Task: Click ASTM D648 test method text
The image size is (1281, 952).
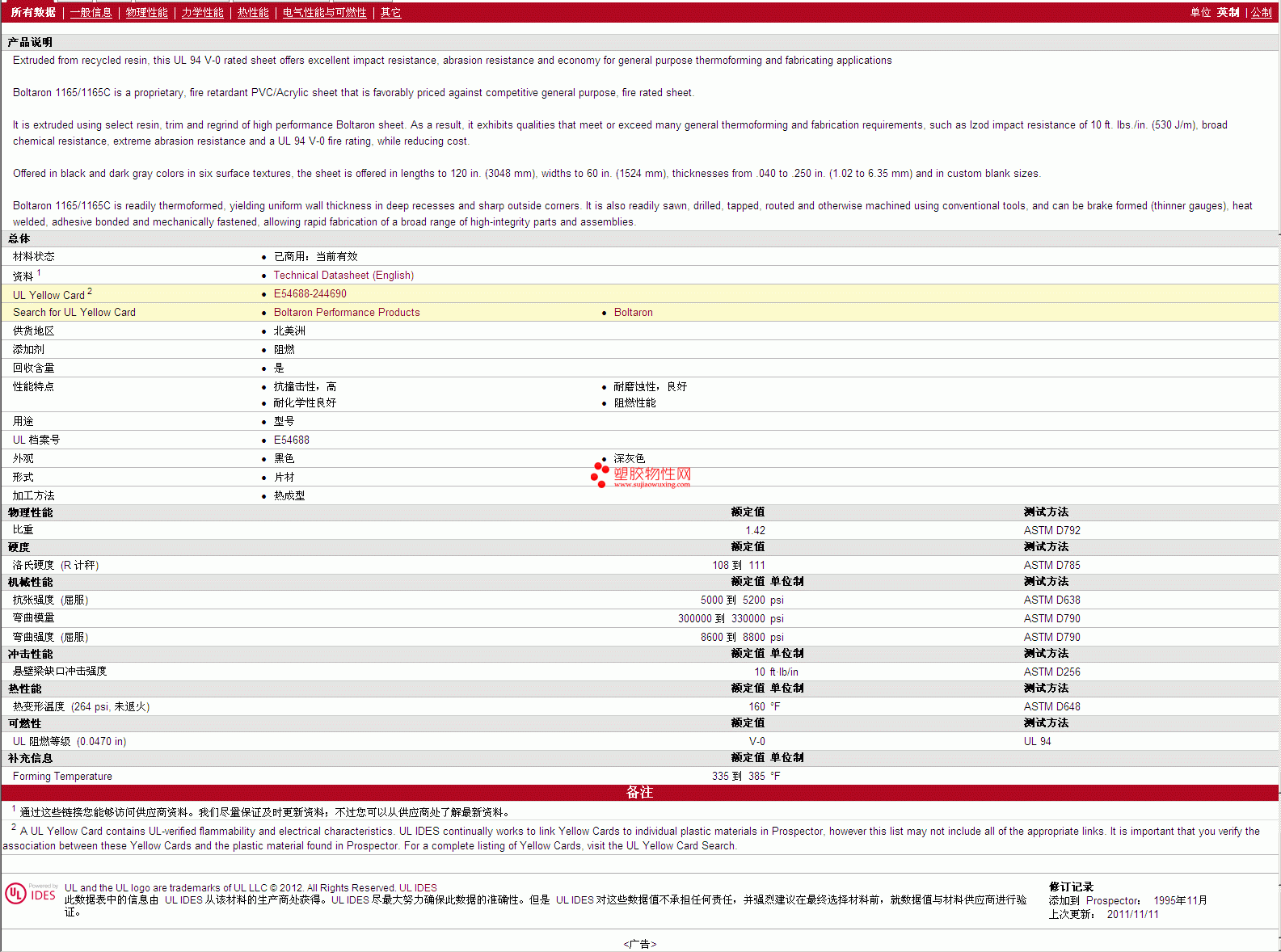Action: [x=1051, y=706]
